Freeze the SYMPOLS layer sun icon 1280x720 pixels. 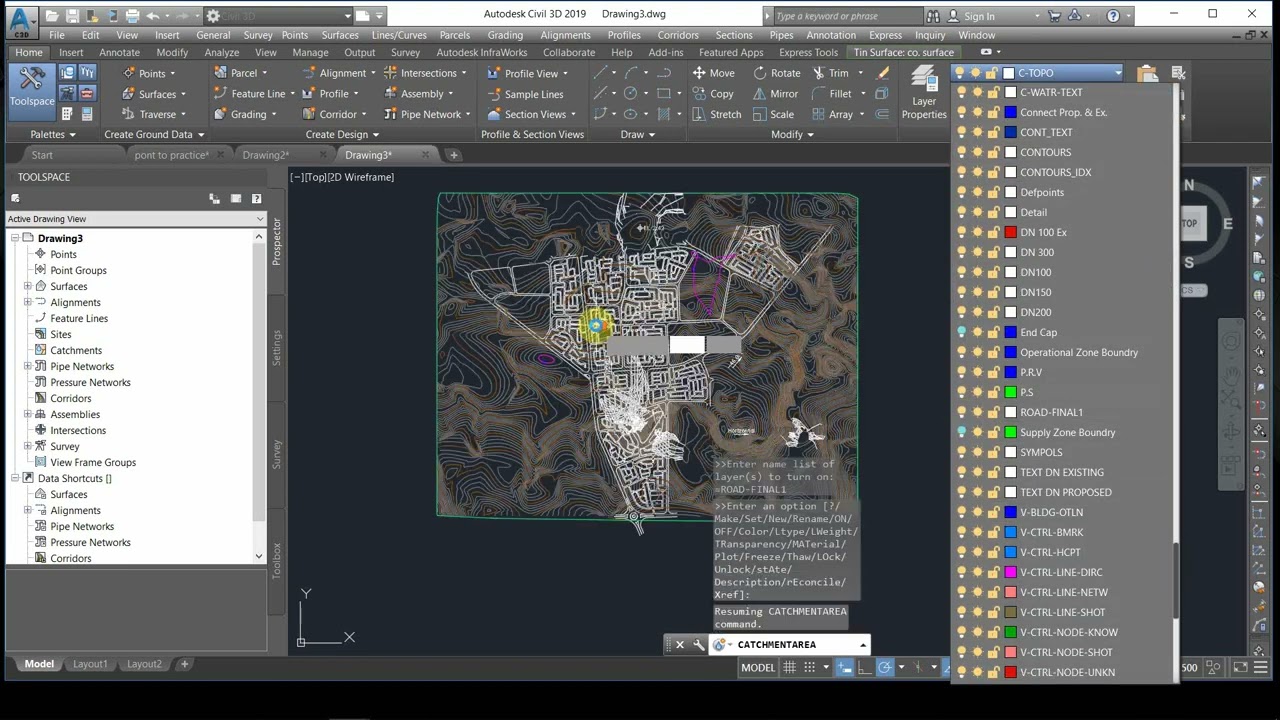tap(977, 452)
